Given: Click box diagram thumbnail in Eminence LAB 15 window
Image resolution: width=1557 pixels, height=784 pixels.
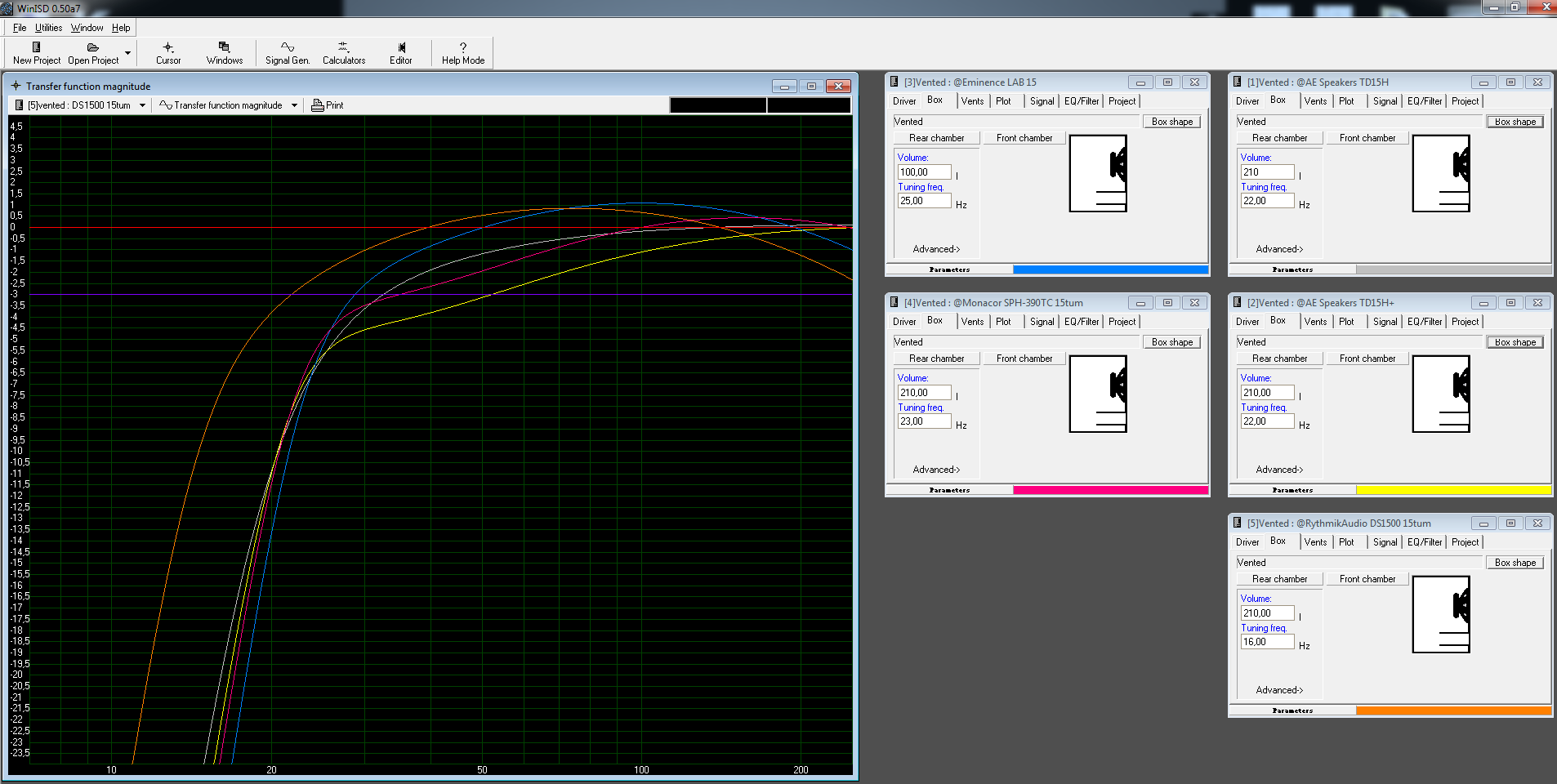Looking at the screenshot, I should (1098, 173).
